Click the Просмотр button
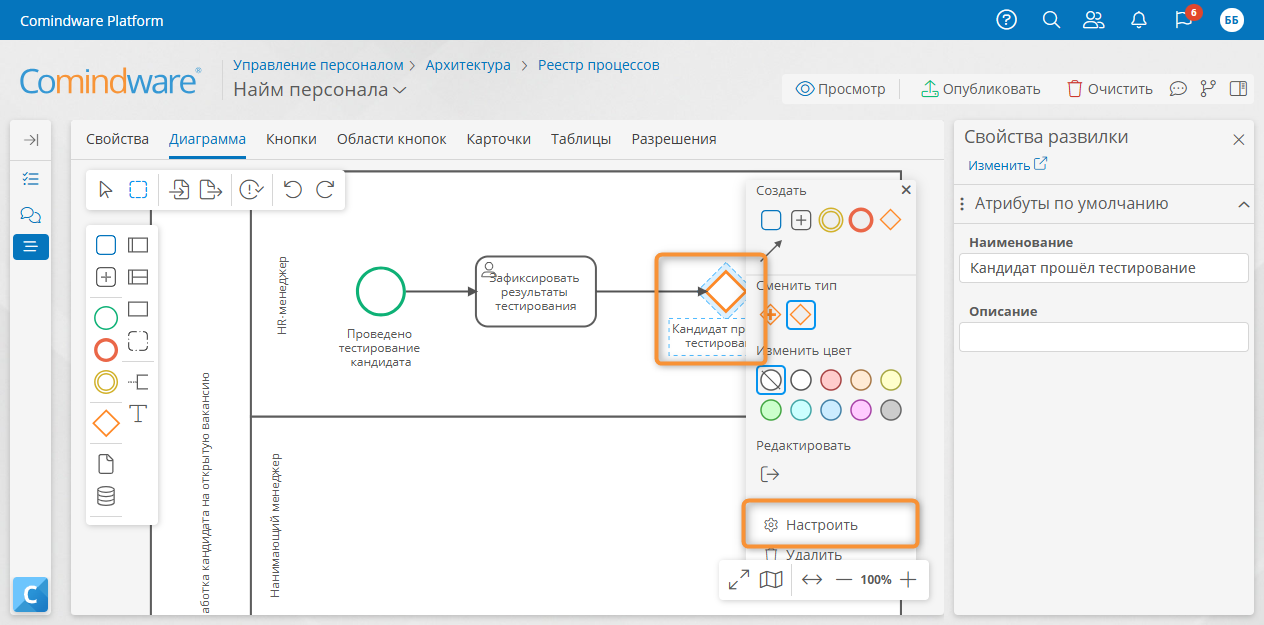1264x625 pixels. (x=841, y=89)
